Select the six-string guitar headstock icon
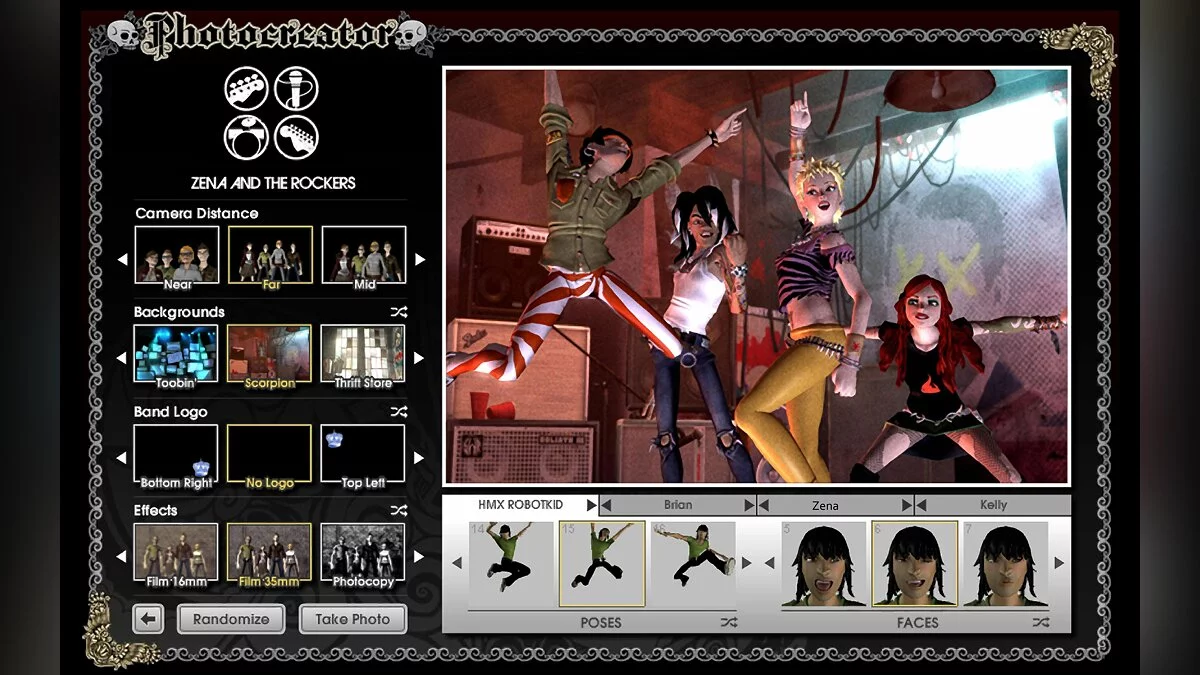The height and width of the screenshot is (675, 1200). 297,138
